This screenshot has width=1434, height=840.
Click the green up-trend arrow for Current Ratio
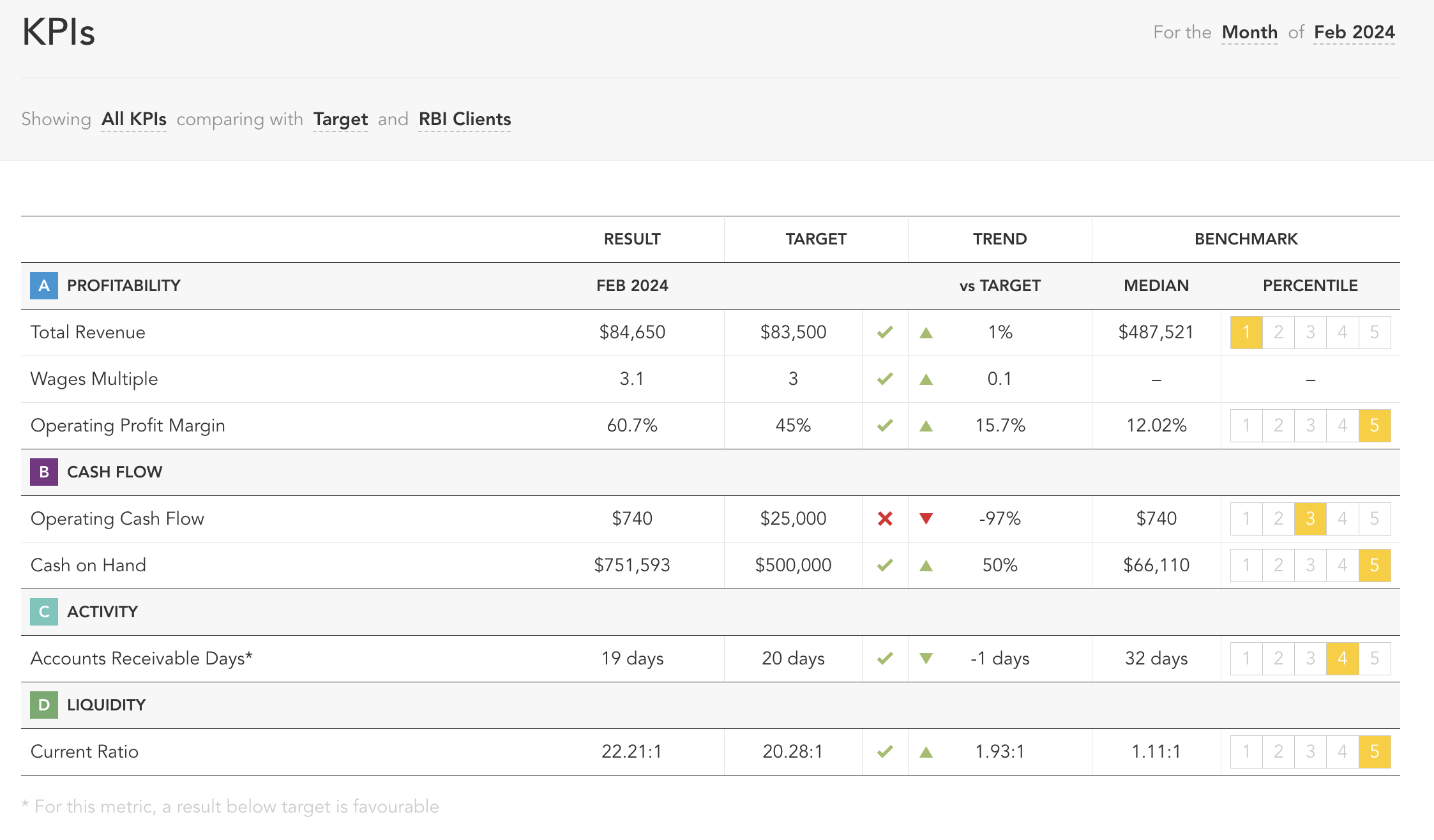point(926,751)
